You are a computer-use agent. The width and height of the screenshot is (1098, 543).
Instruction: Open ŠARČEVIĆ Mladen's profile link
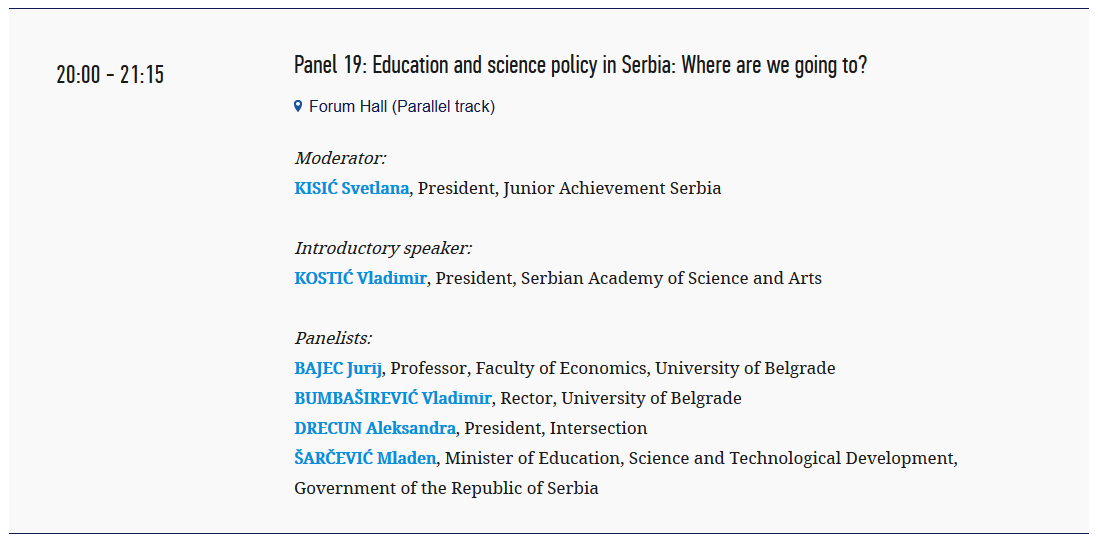tap(366, 459)
